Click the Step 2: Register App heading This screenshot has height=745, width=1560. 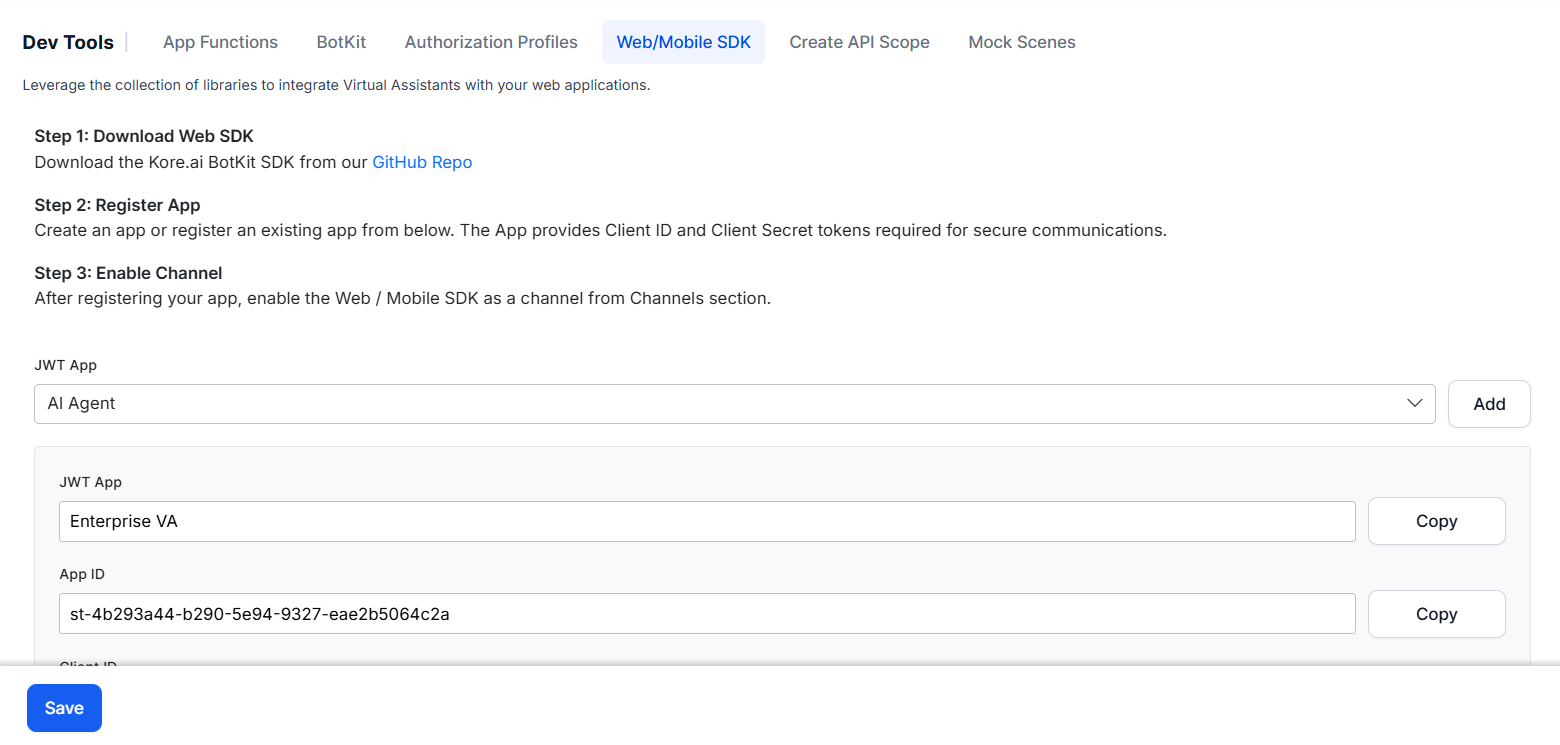tap(117, 205)
